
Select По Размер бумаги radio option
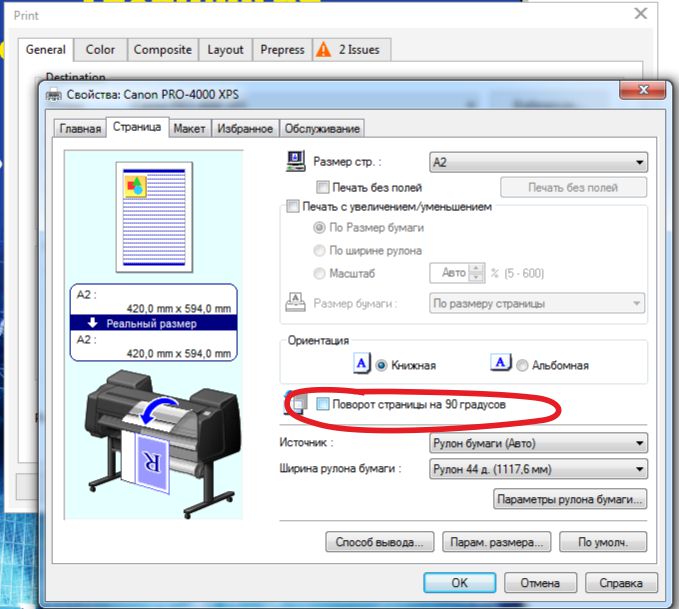click(x=319, y=227)
